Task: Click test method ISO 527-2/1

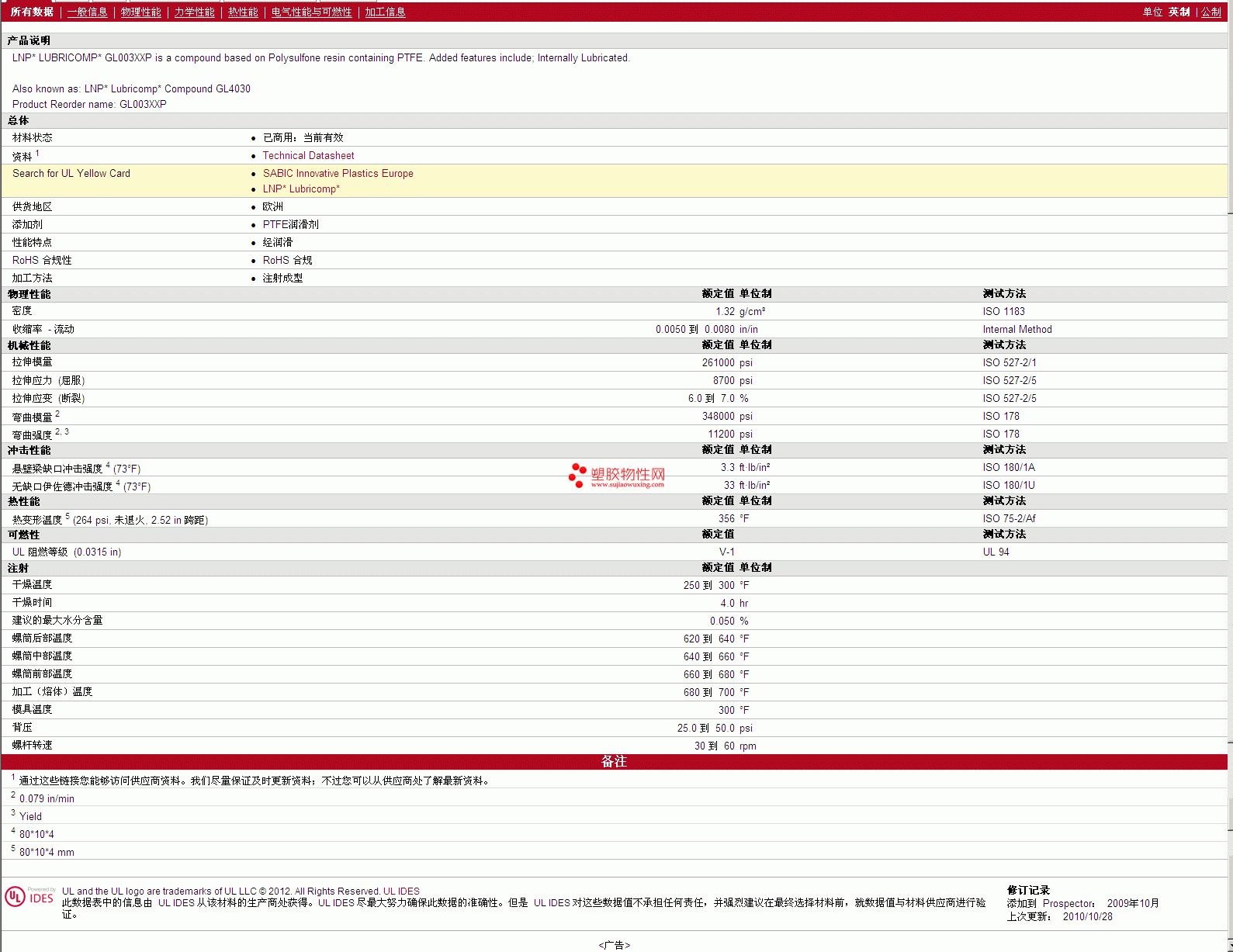Action: (1009, 363)
